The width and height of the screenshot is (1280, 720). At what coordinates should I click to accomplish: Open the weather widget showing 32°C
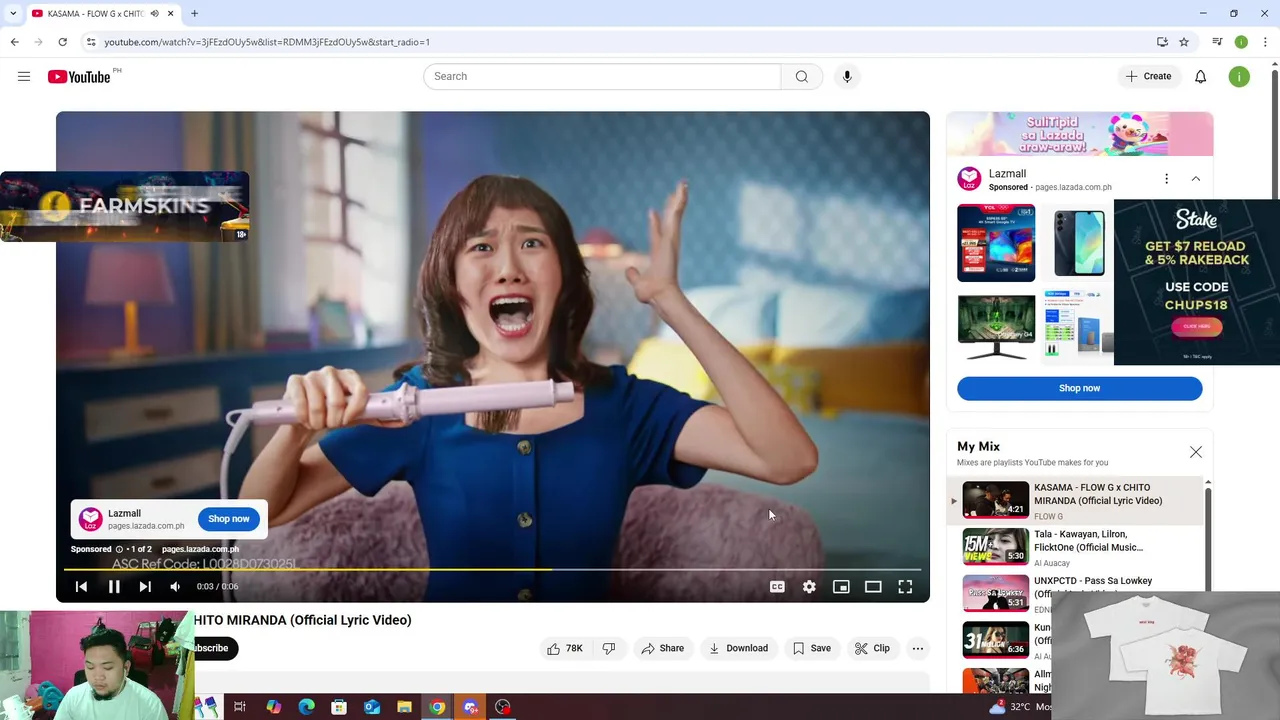pos(1020,707)
